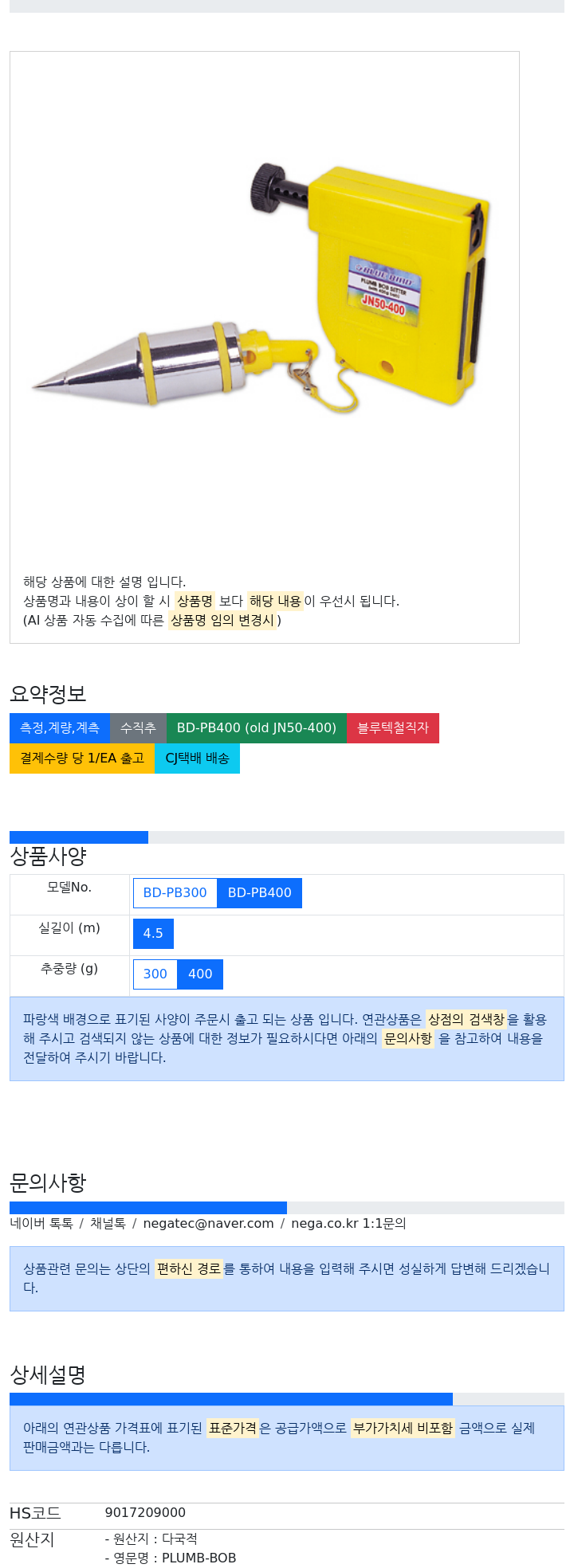Choose model option BD-PB400
The width and height of the screenshot is (574, 1568).
point(260,892)
